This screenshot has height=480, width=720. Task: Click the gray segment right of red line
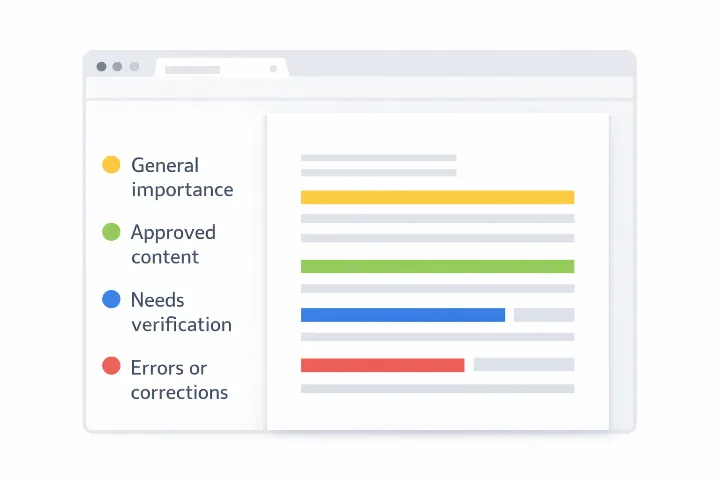pyautogui.click(x=524, y=365)
